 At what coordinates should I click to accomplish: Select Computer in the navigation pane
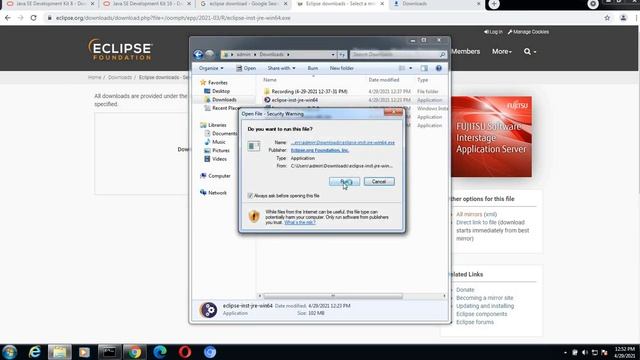pyautogui.click(x=219, y=176)
